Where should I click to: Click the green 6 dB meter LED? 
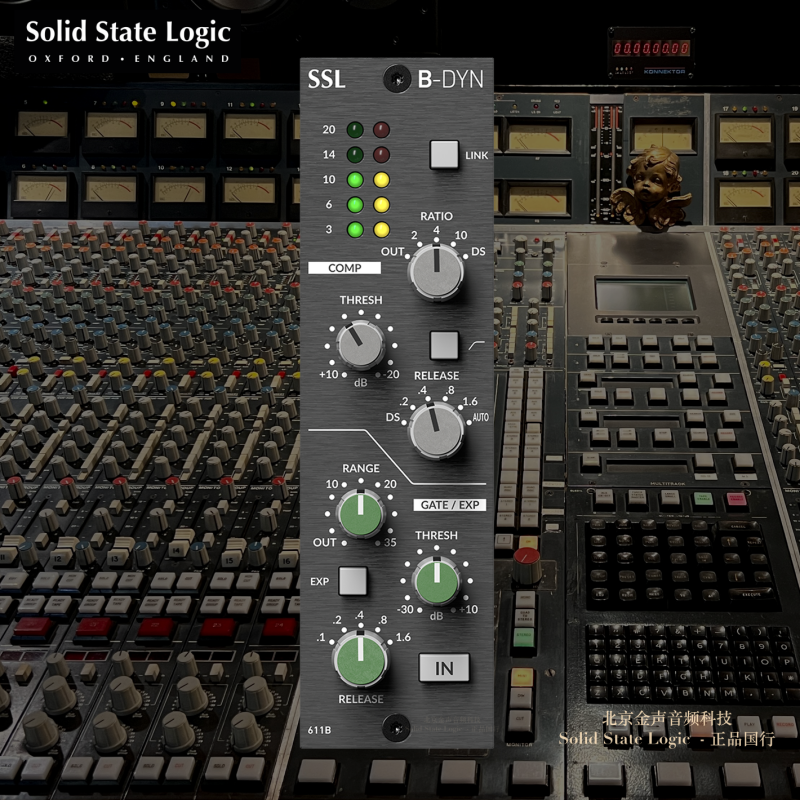[355, 205]
